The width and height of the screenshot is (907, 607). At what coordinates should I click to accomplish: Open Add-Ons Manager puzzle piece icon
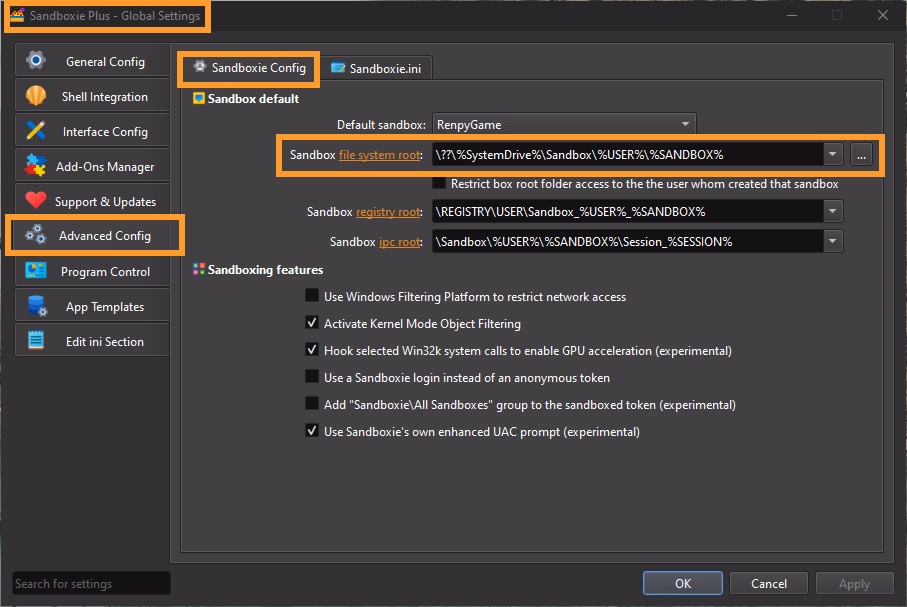pos(36,166)
